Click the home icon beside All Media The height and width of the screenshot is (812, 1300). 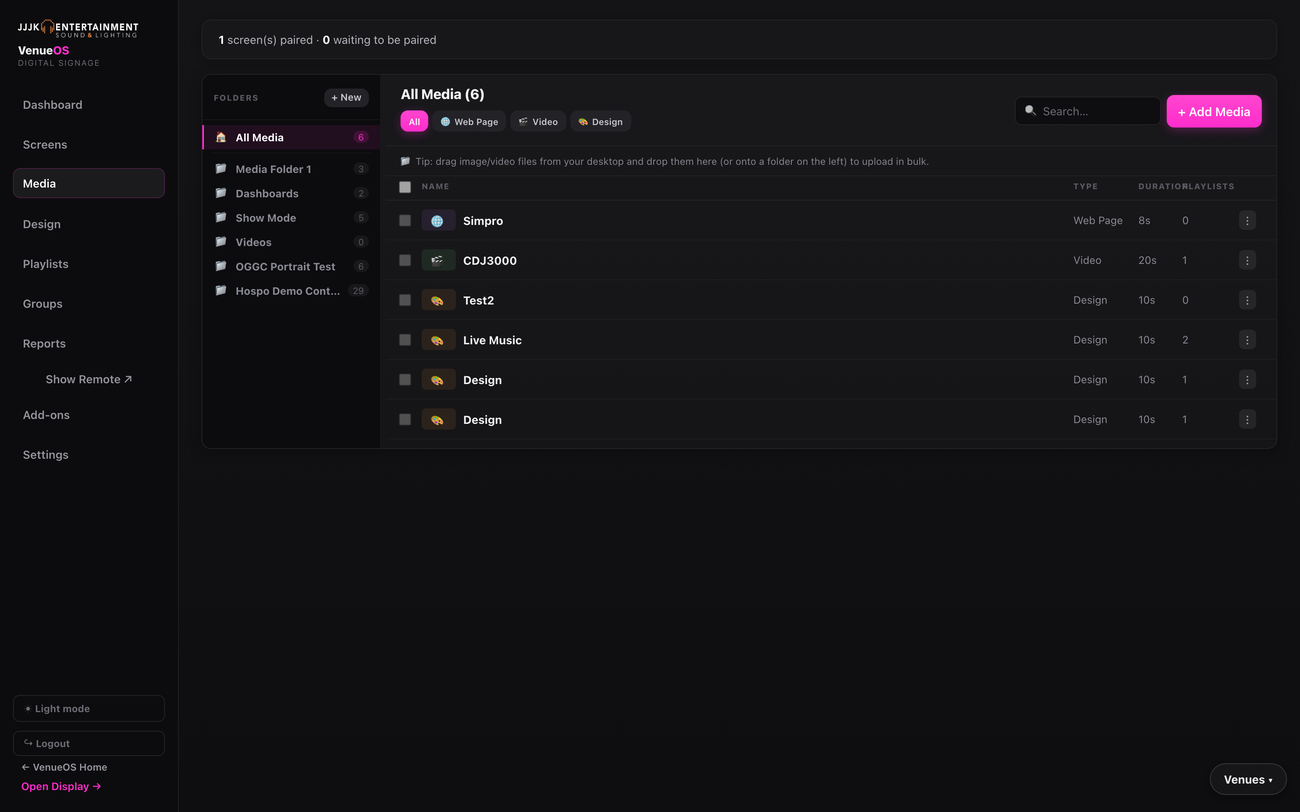tap(221, 137)
